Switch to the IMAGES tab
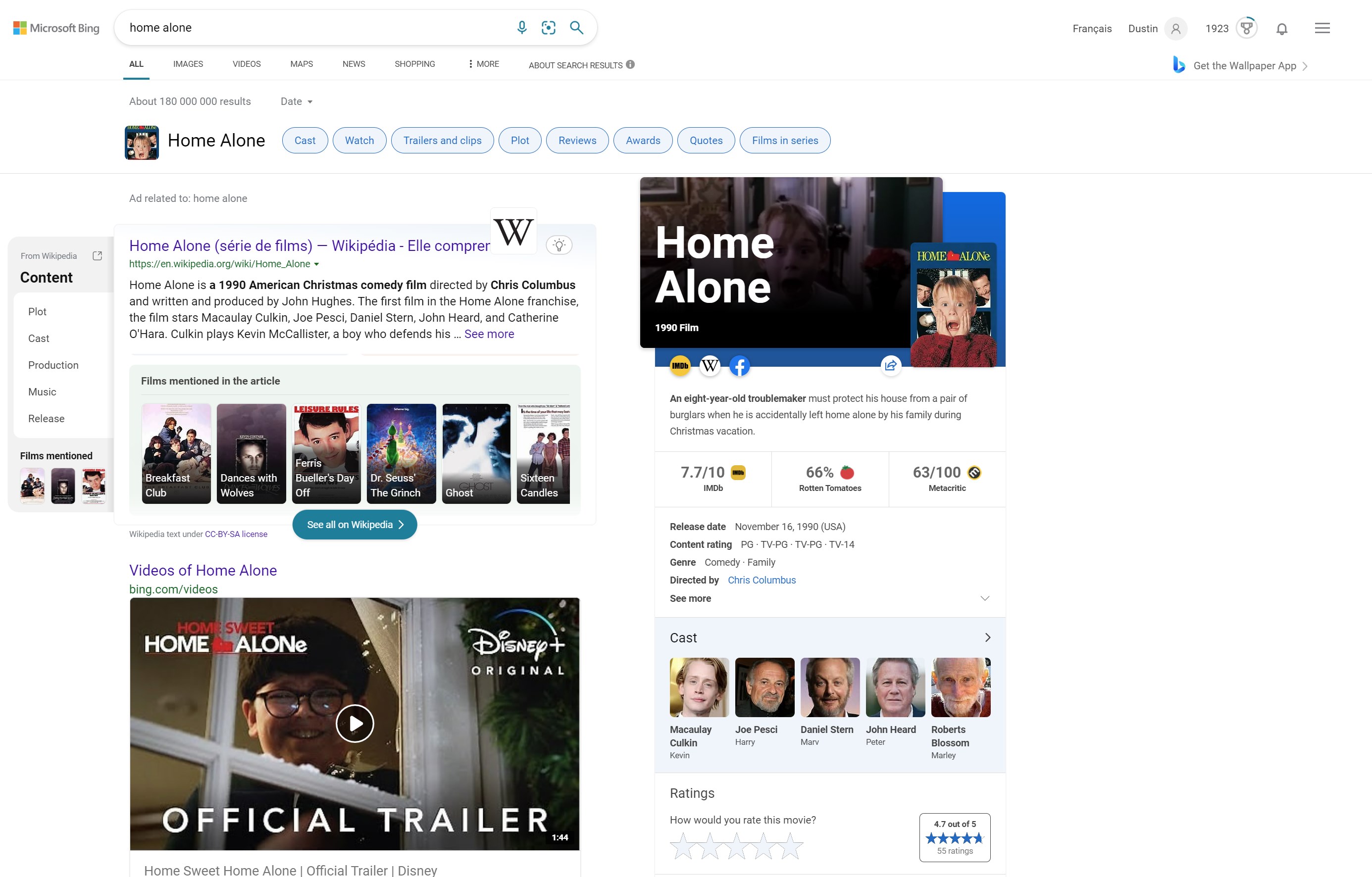 (188, 64)
